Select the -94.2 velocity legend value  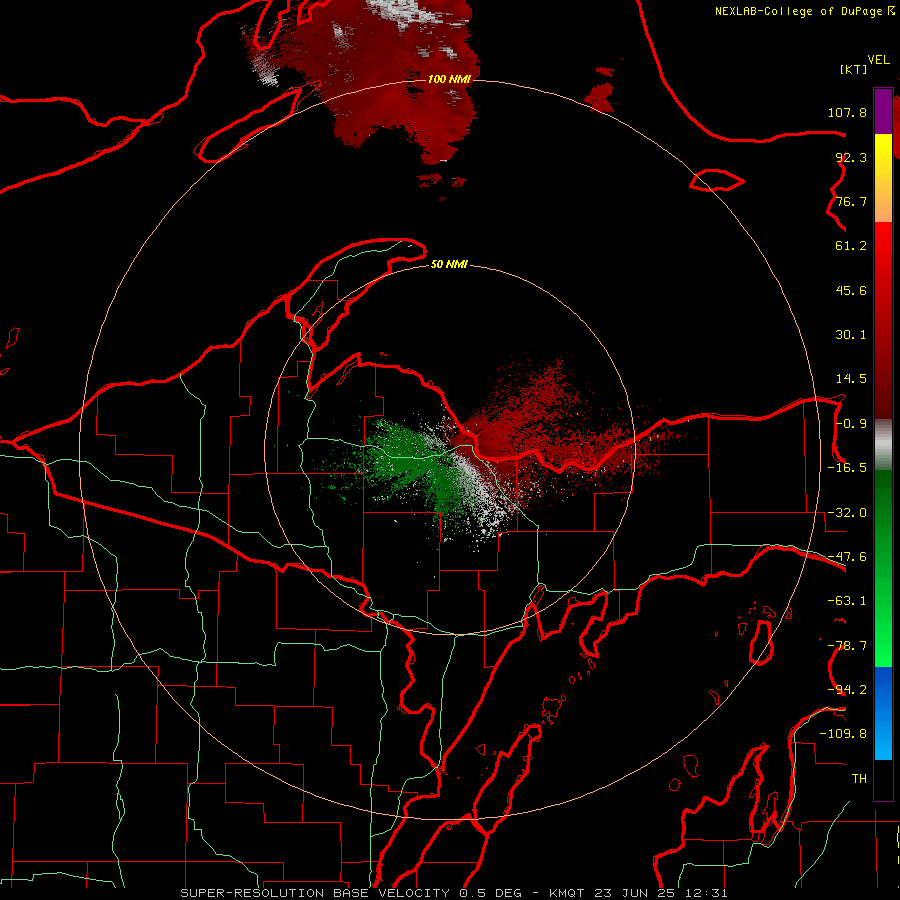pos(847,690)
